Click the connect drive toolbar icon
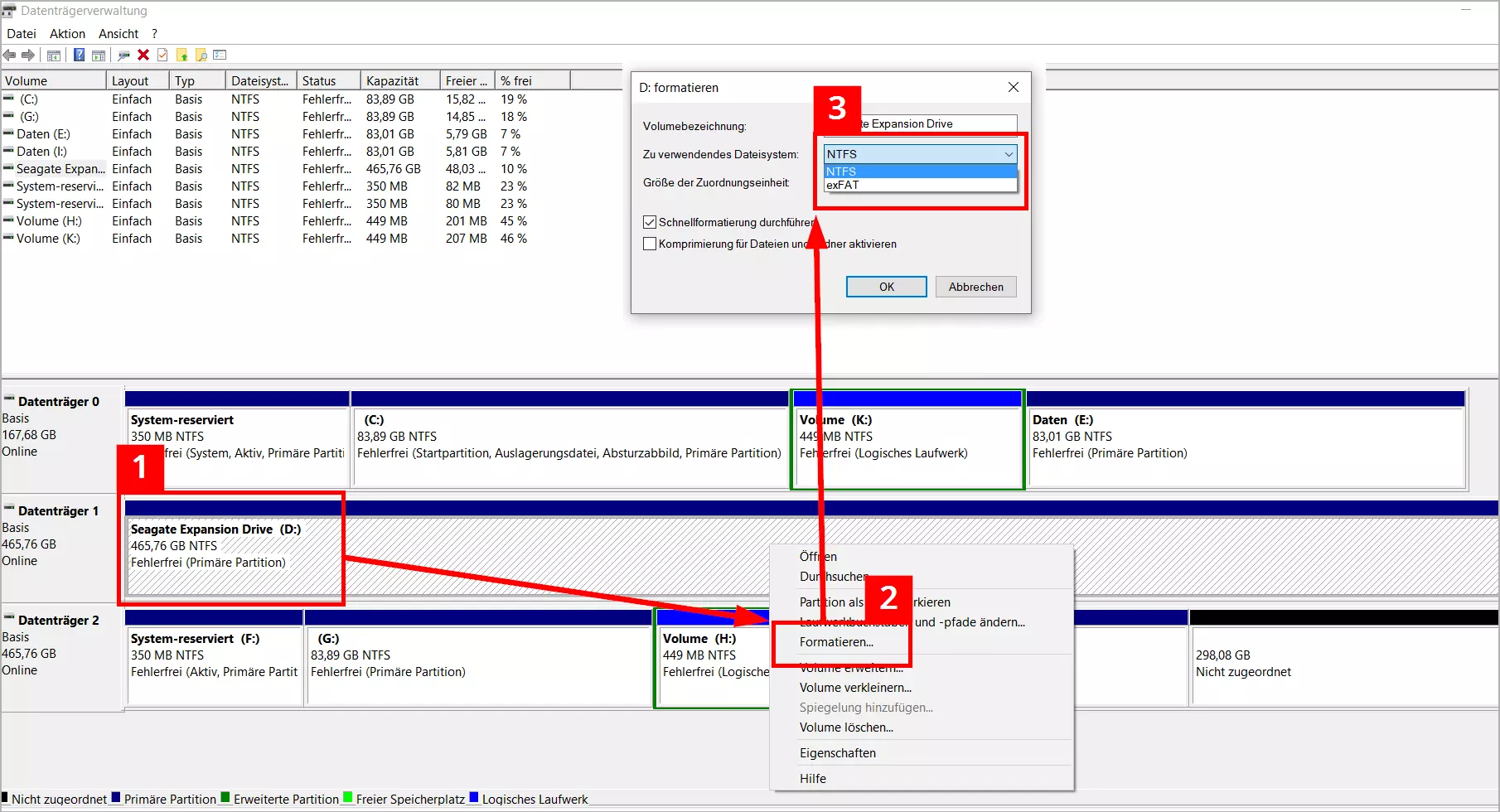The image size is (1500, 812). coord(123,56)
